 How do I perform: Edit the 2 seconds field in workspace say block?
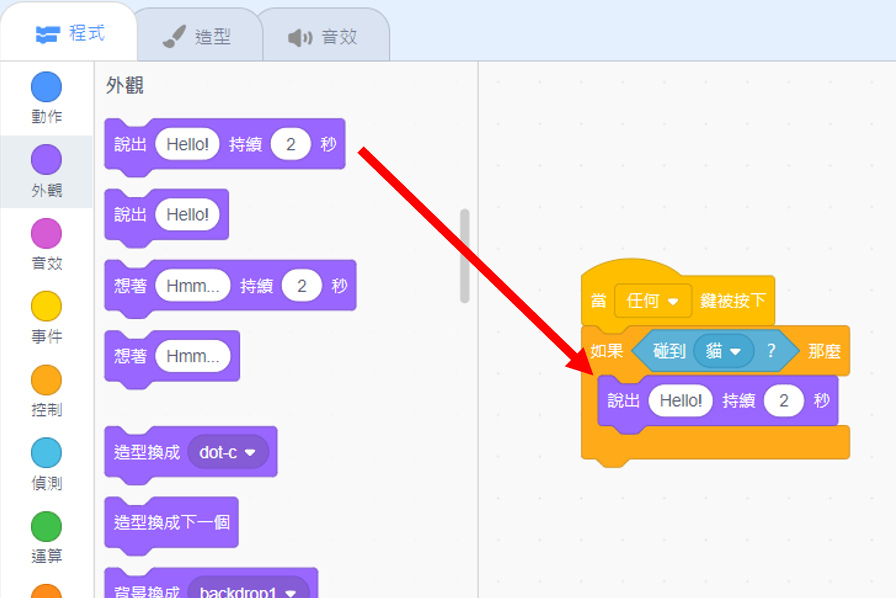784,401
